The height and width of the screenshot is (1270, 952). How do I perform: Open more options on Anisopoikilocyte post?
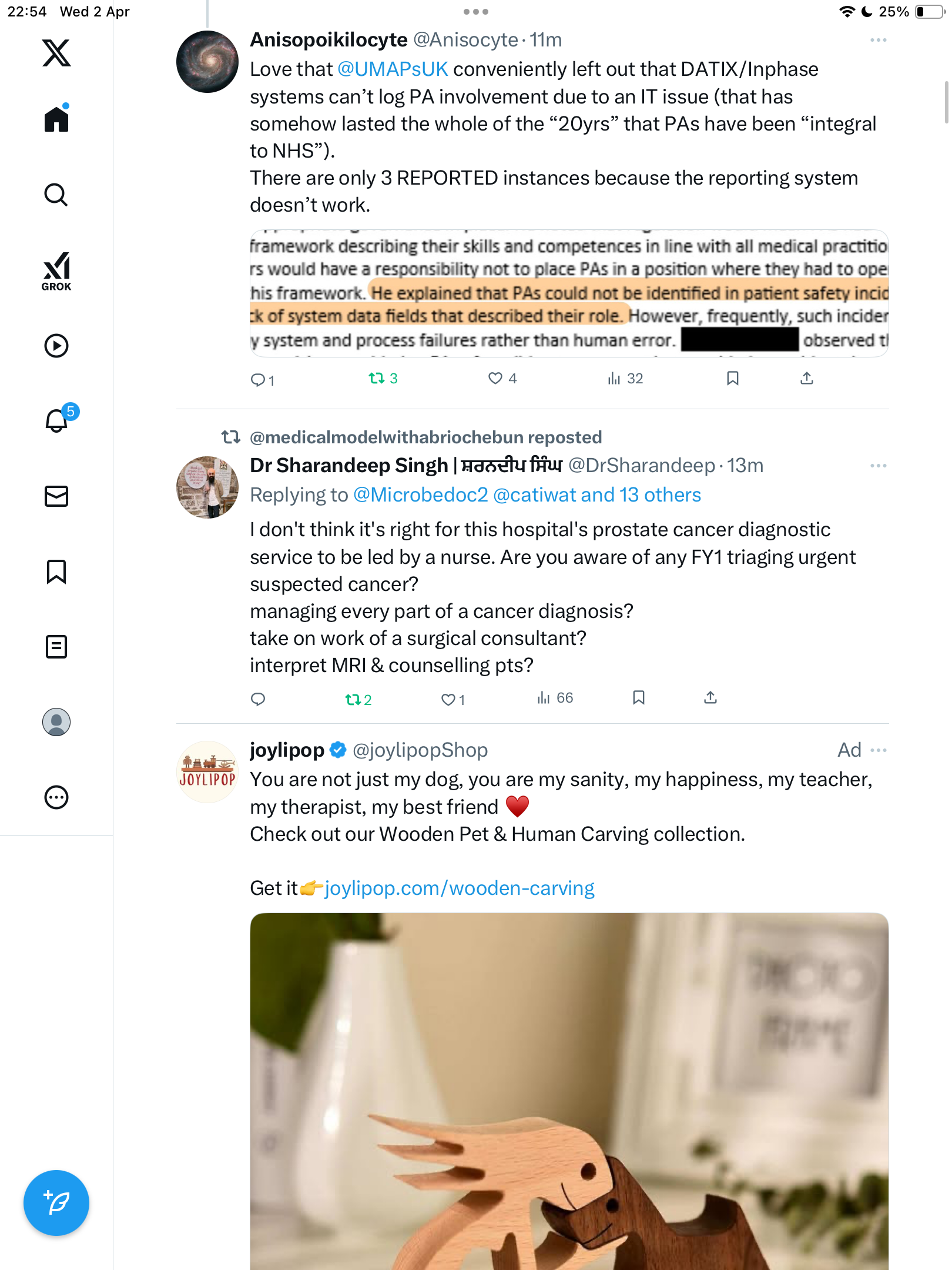coord(878,40)
